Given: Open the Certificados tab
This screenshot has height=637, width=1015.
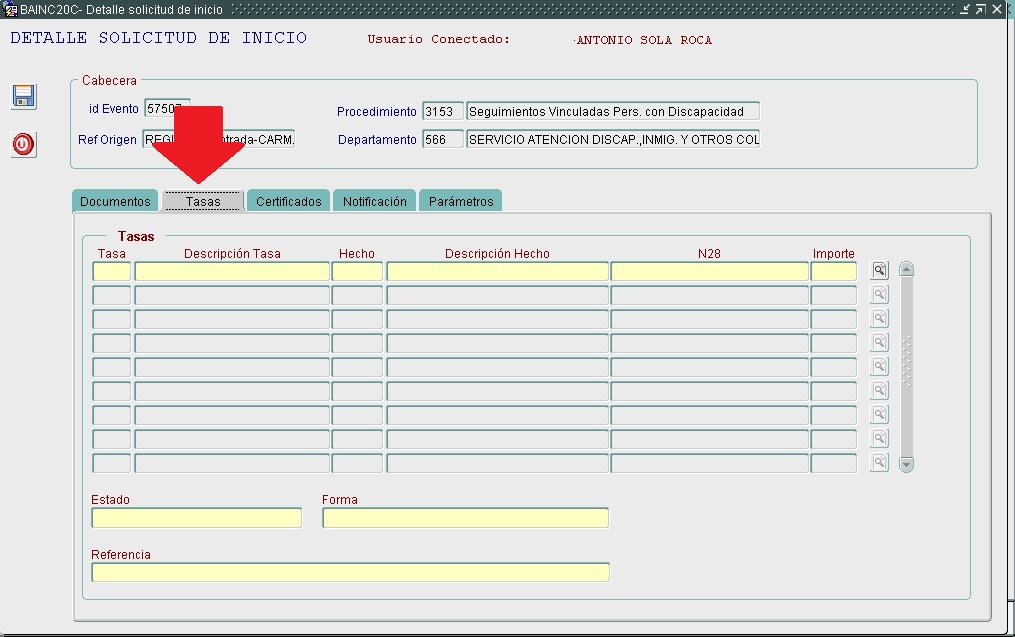Looking at the screenshot, I should (x=289, y=201).
